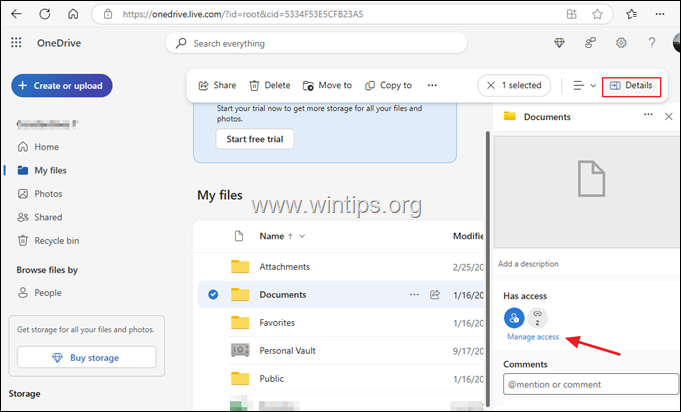Click the Modified column header
681x412 pixels.
(x=468, y=236)
